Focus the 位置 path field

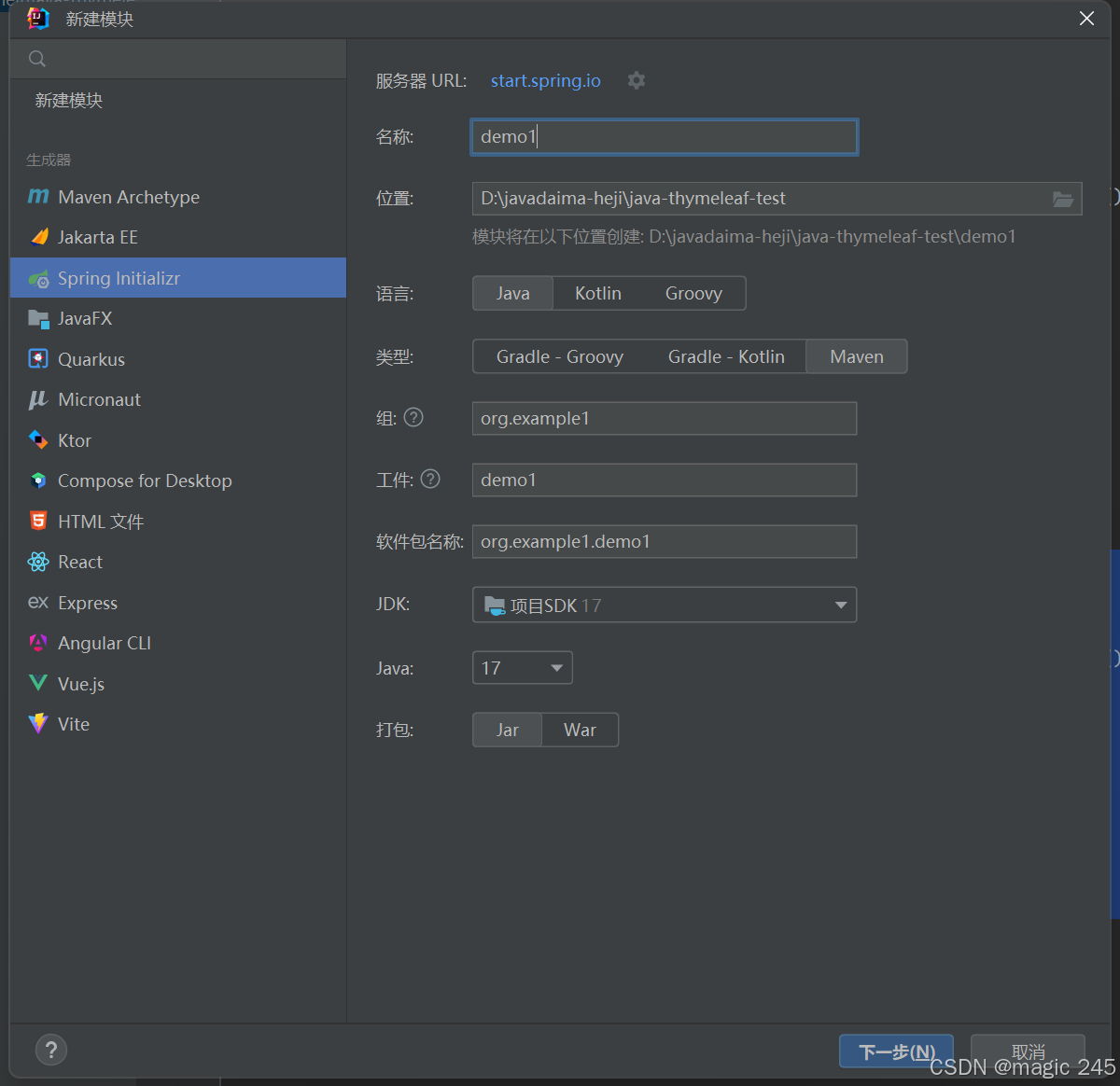[777, 199]
